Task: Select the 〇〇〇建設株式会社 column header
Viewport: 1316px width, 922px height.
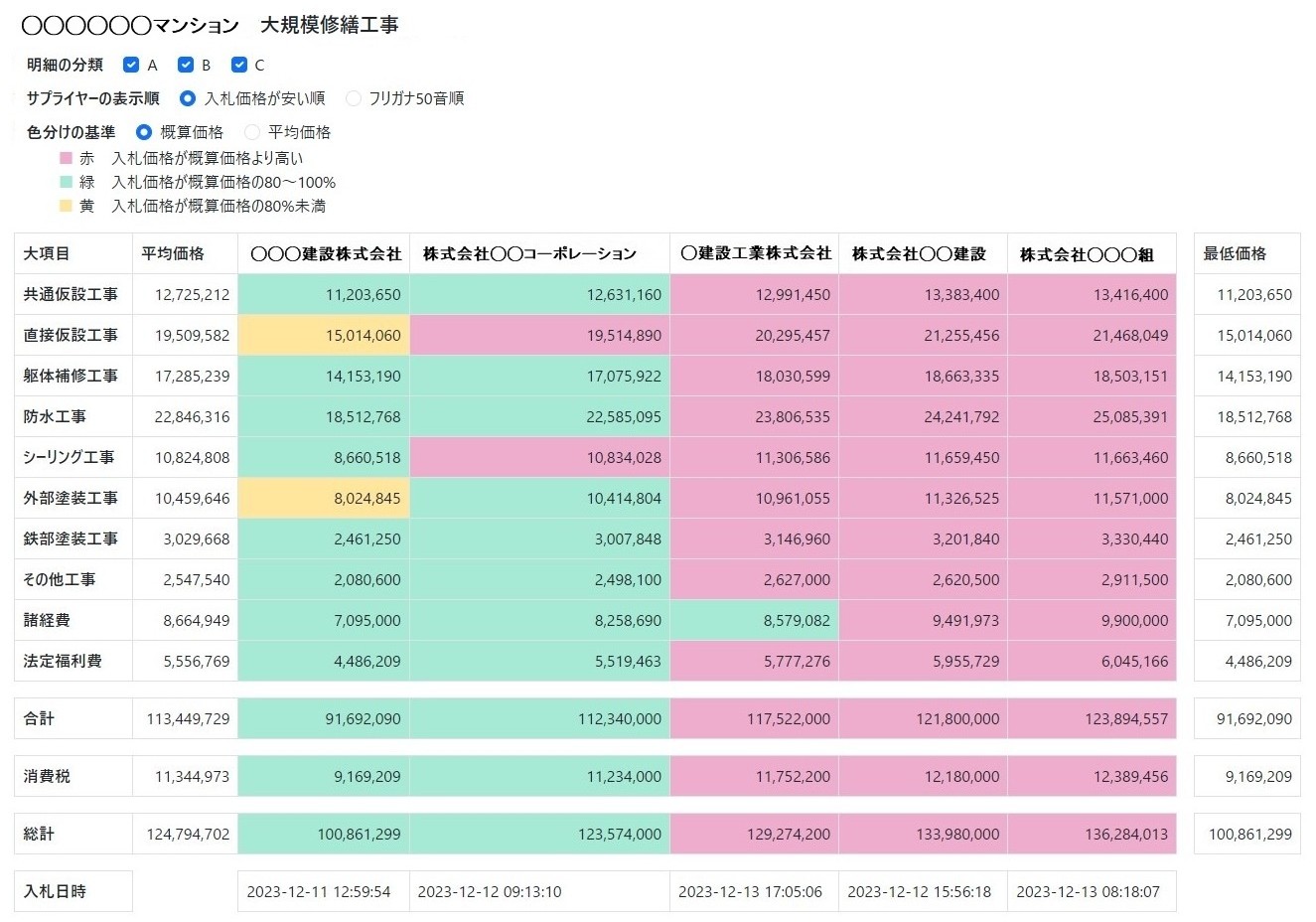Action: (x=324, y=253)
